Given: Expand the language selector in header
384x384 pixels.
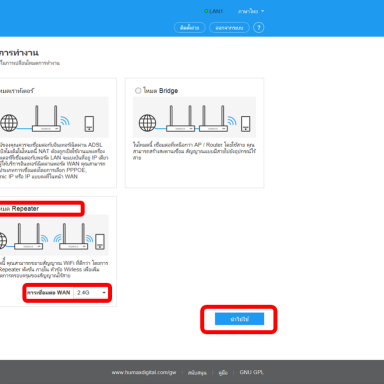Looking at the screenshot, I should [251, 11].
